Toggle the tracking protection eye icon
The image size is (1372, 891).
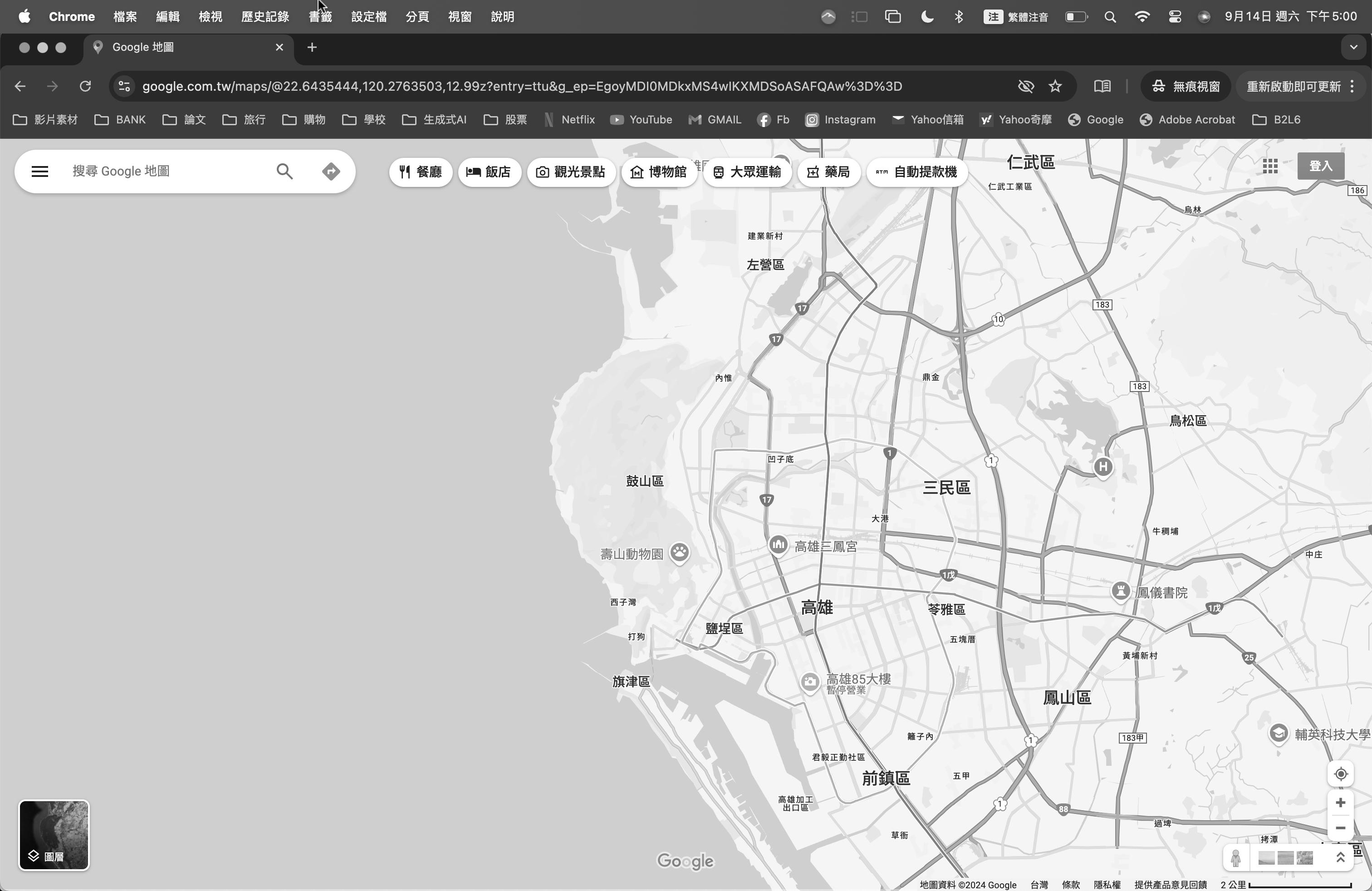pos(1025,87)
